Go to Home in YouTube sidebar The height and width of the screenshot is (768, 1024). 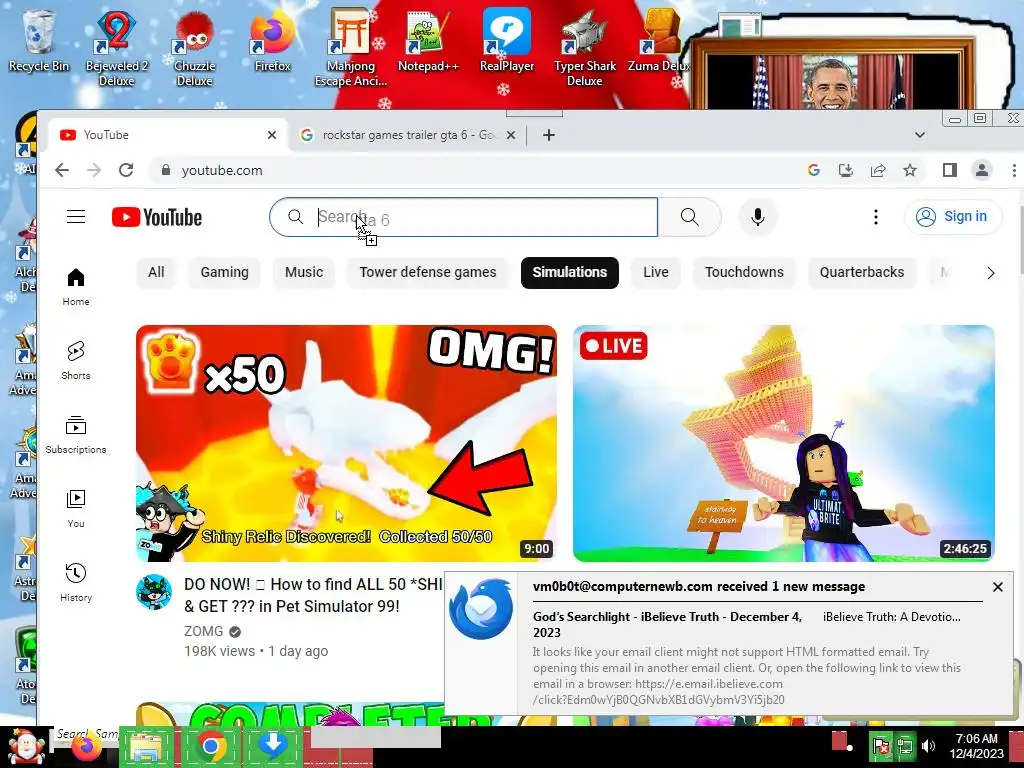76,287
